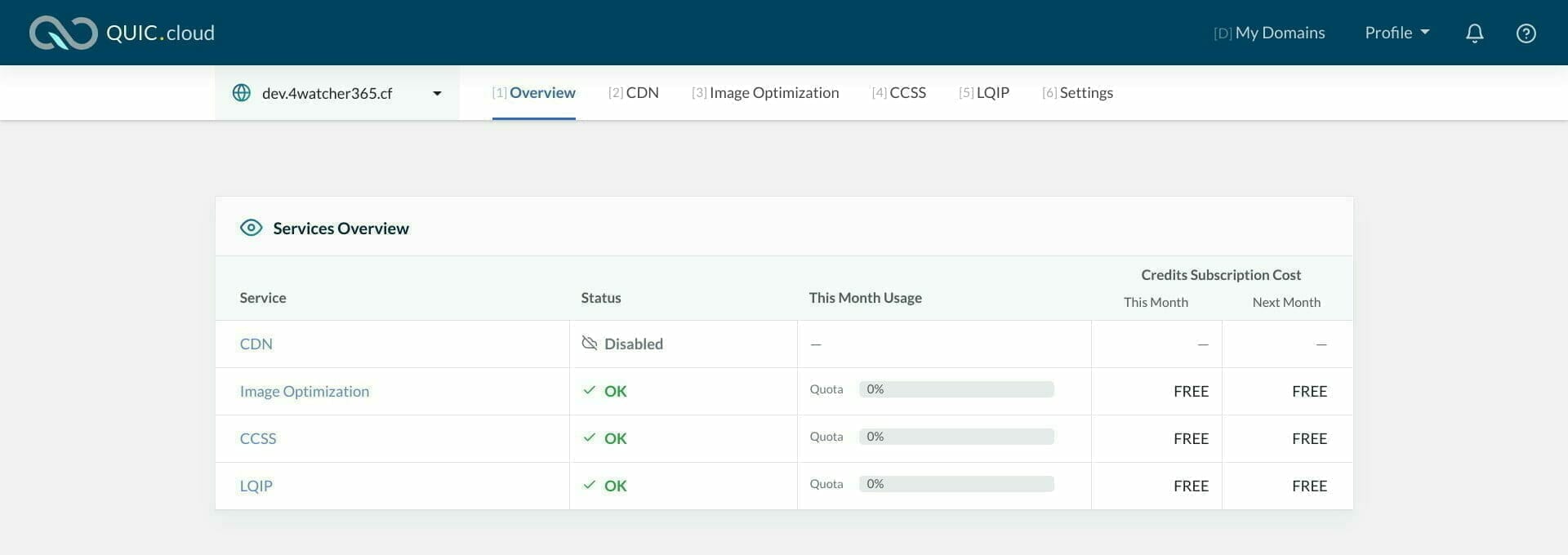The image size is (1568, 555).
Task: Click the LQIP quota progress bar
Action: point(956,484)
